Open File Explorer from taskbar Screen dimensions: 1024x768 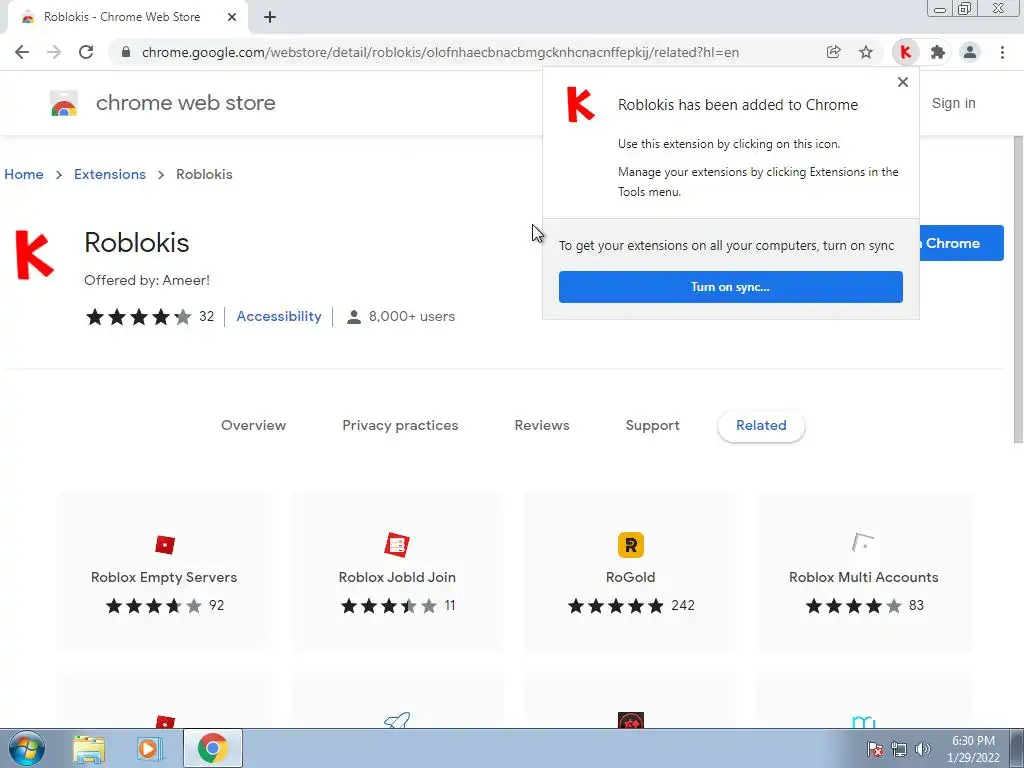click(89, 749)
